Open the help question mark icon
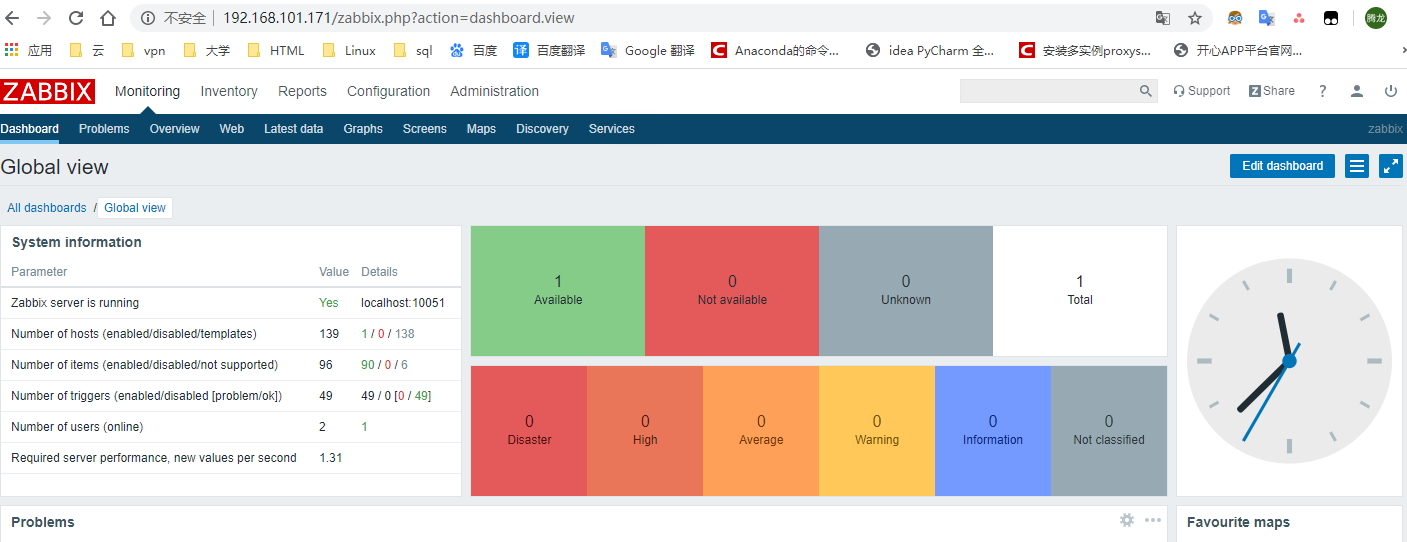Screen dimensions: 1407x542 (1323, 91)
